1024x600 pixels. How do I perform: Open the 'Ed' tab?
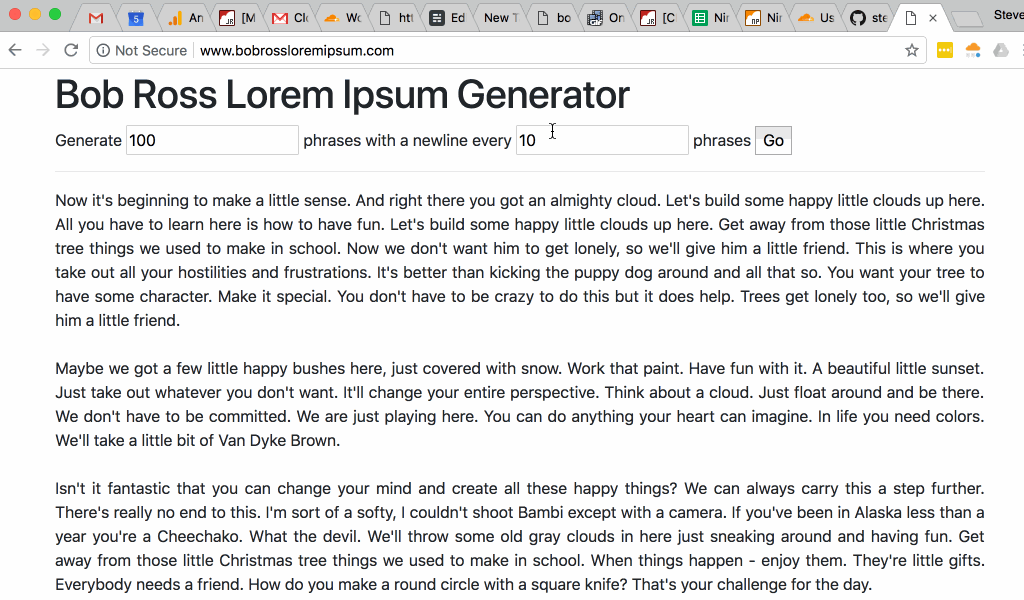[x=449, y=18]
